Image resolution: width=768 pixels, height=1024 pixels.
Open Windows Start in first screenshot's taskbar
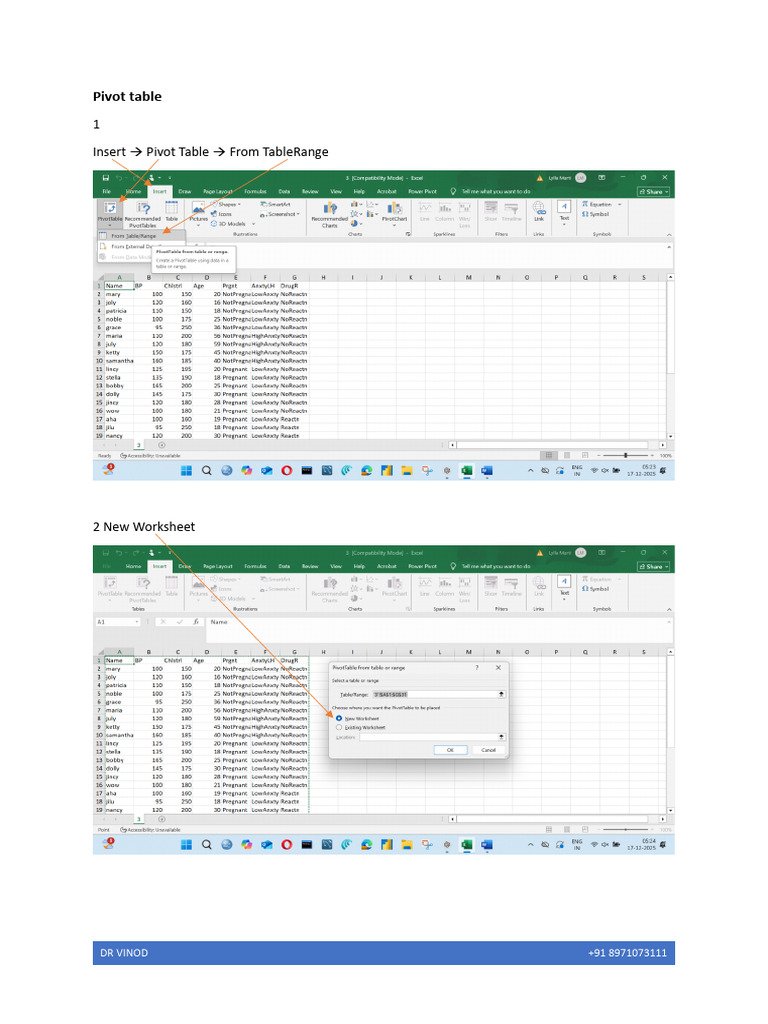[x=186, y=470]
